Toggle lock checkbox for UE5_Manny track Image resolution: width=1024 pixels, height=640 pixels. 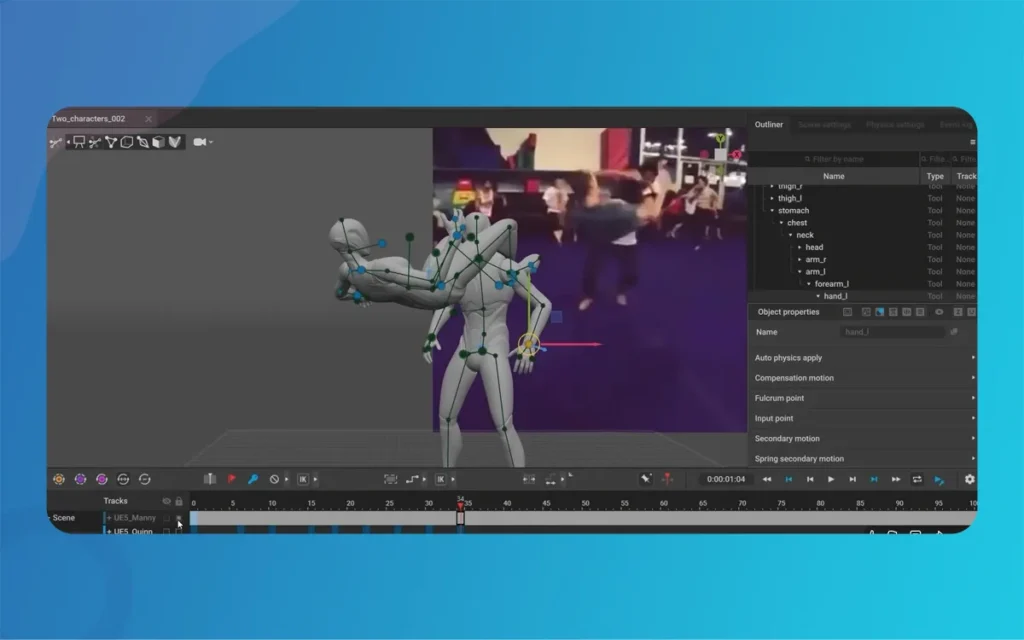[179, 518]
